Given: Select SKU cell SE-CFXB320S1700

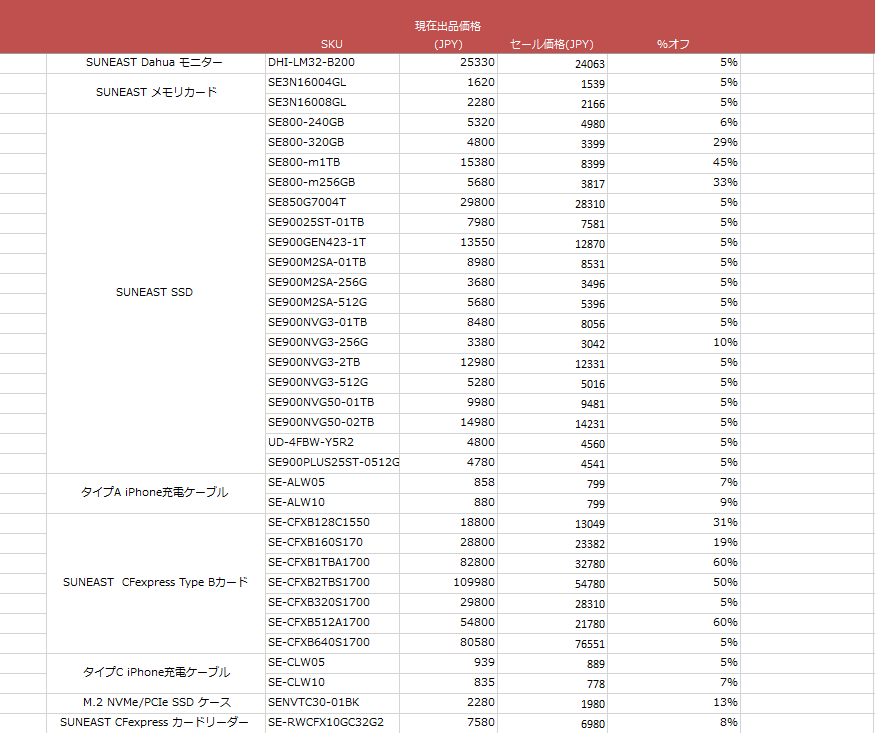Looking at the screenshot, I should 333,603.
